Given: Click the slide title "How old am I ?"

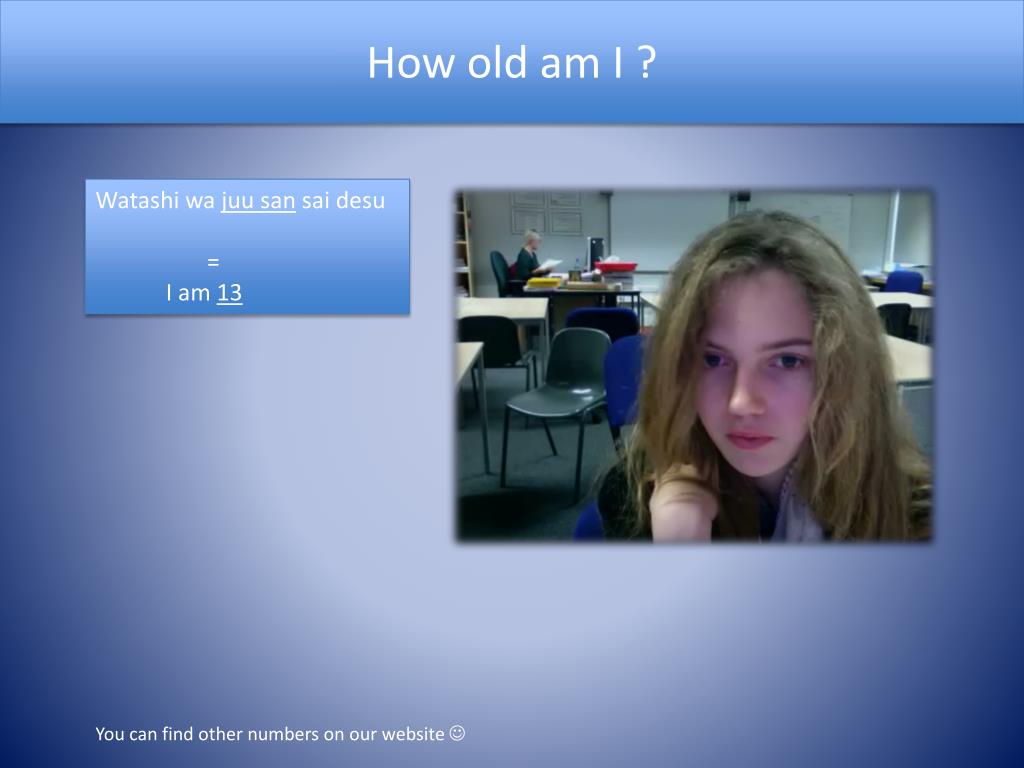Looking at the screenshot, I should 511,63.
